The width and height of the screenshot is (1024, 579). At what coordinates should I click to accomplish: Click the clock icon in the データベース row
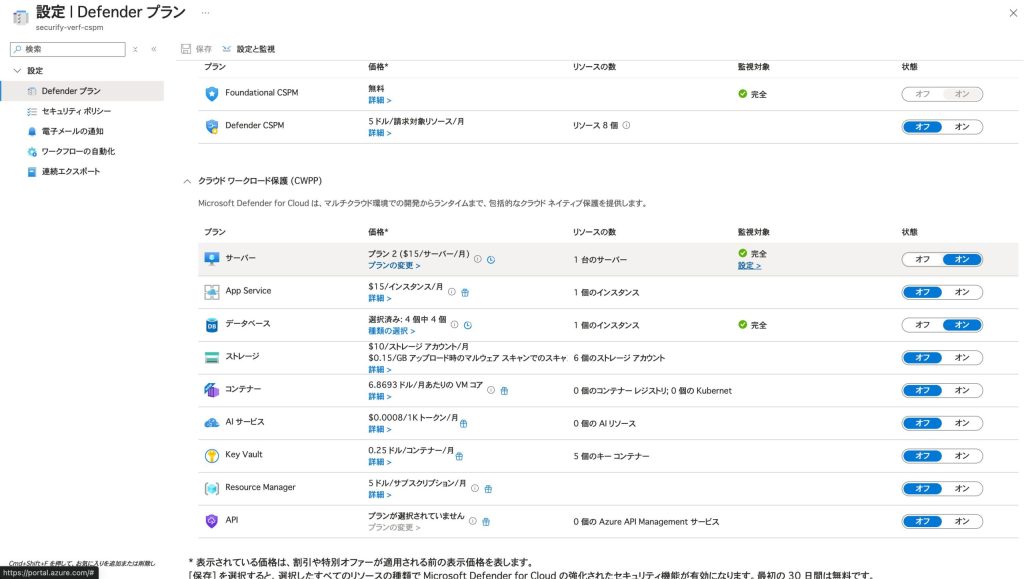coord(468,325)
